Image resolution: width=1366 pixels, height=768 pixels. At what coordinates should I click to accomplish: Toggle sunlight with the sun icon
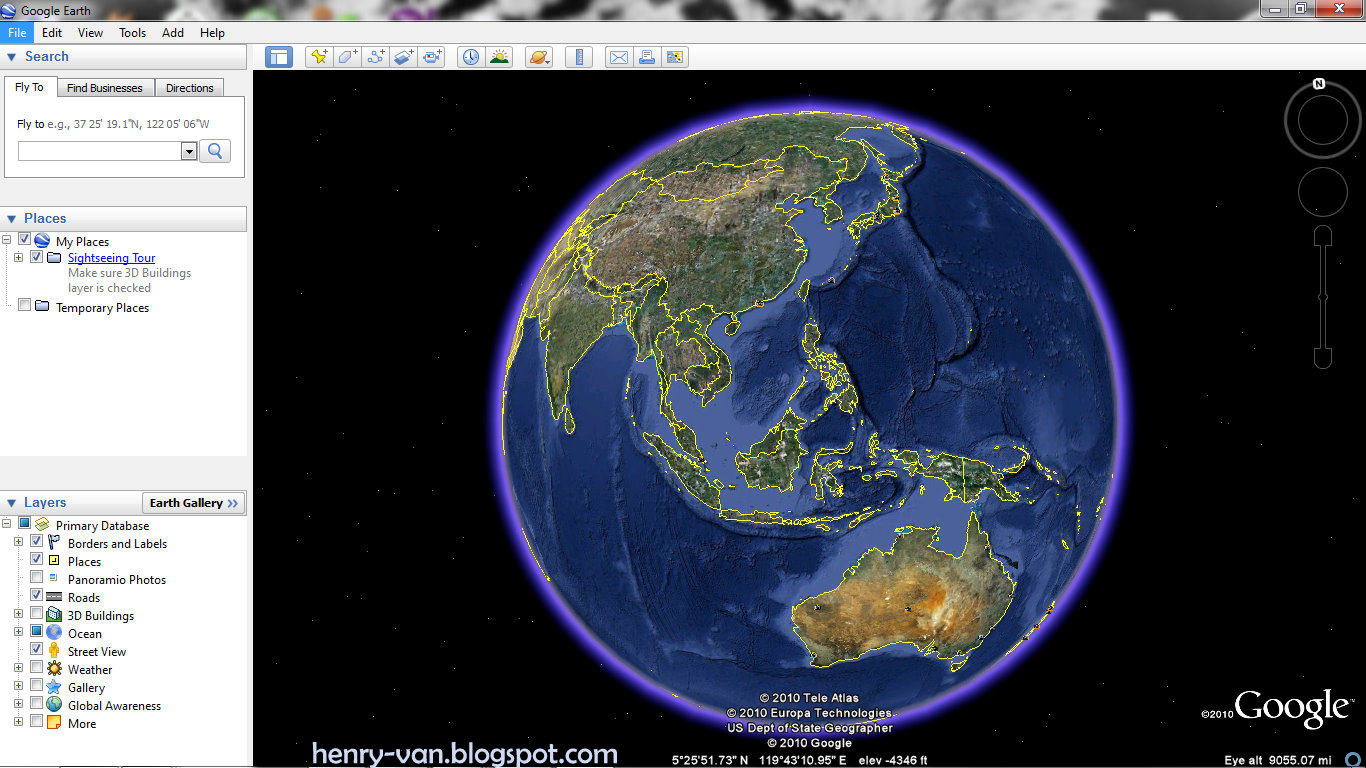pos(499,57)
